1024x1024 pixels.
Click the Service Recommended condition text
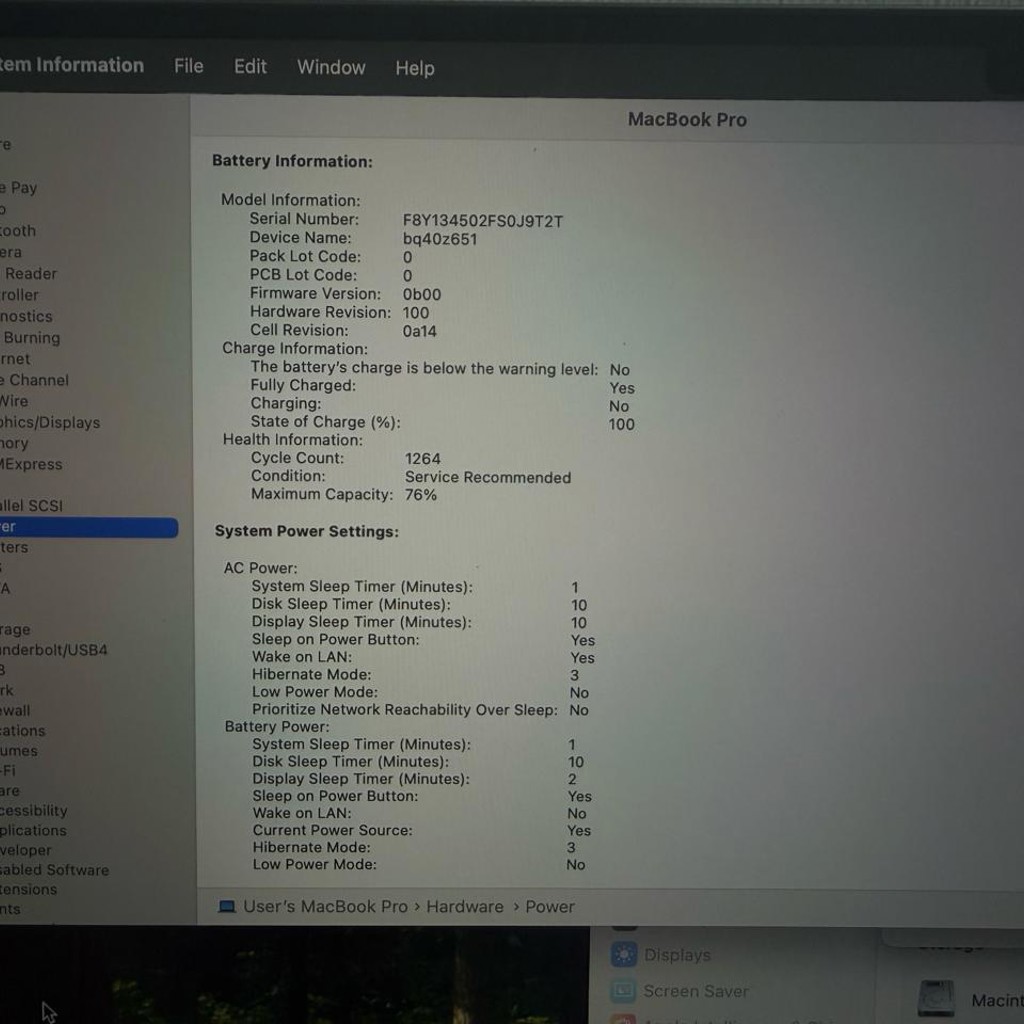tap(488, 477)
